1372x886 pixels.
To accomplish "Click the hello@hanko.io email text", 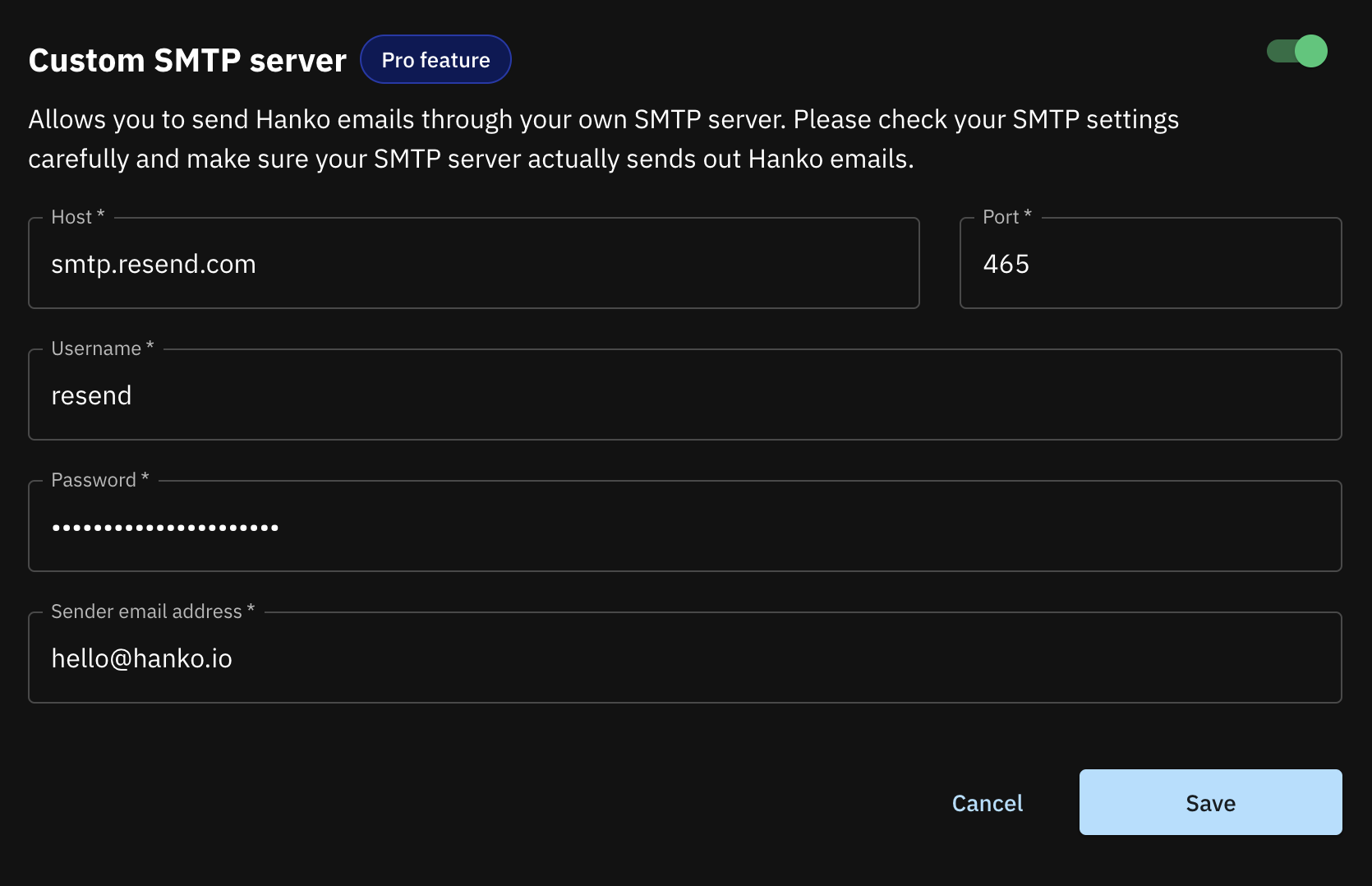I will (142, 658).
